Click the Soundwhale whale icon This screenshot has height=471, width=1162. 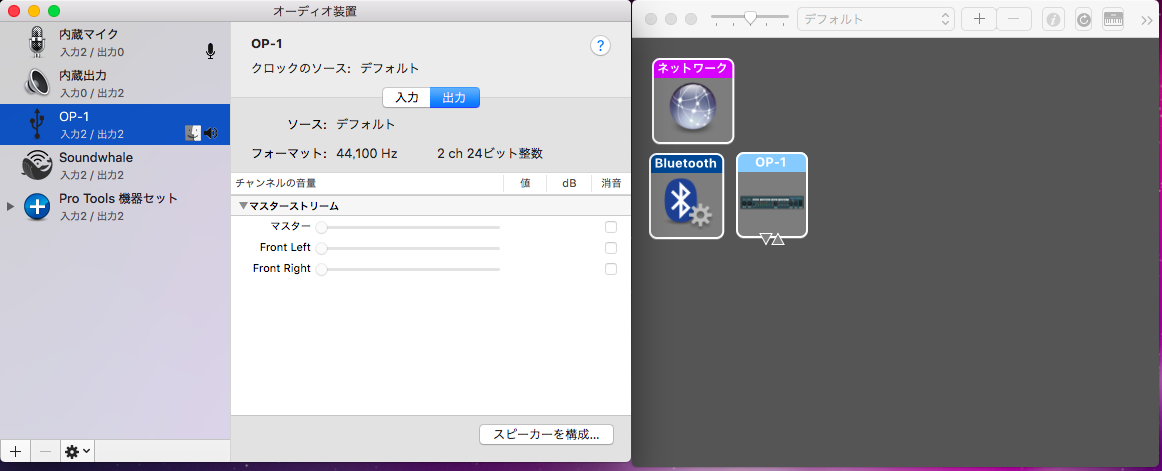pyautogui.click(x=38, y=165)
